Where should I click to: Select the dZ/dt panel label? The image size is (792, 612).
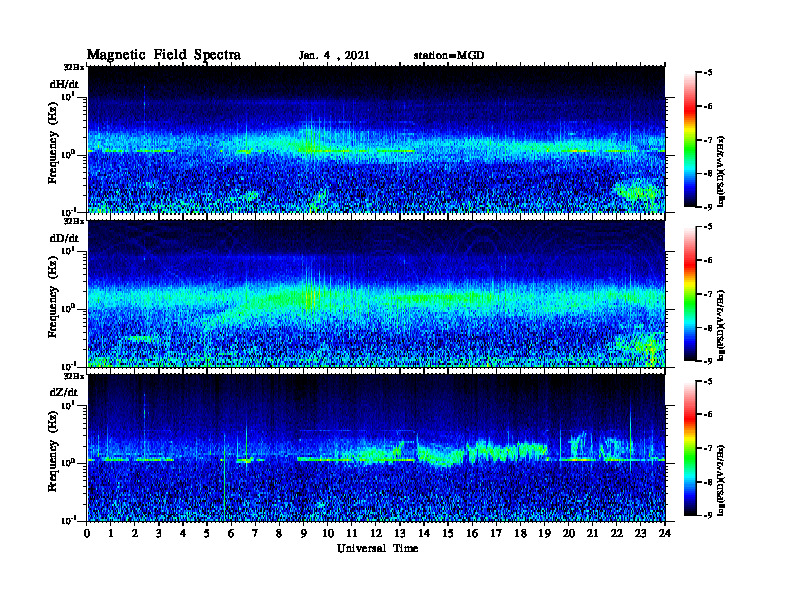coord(64,392)
